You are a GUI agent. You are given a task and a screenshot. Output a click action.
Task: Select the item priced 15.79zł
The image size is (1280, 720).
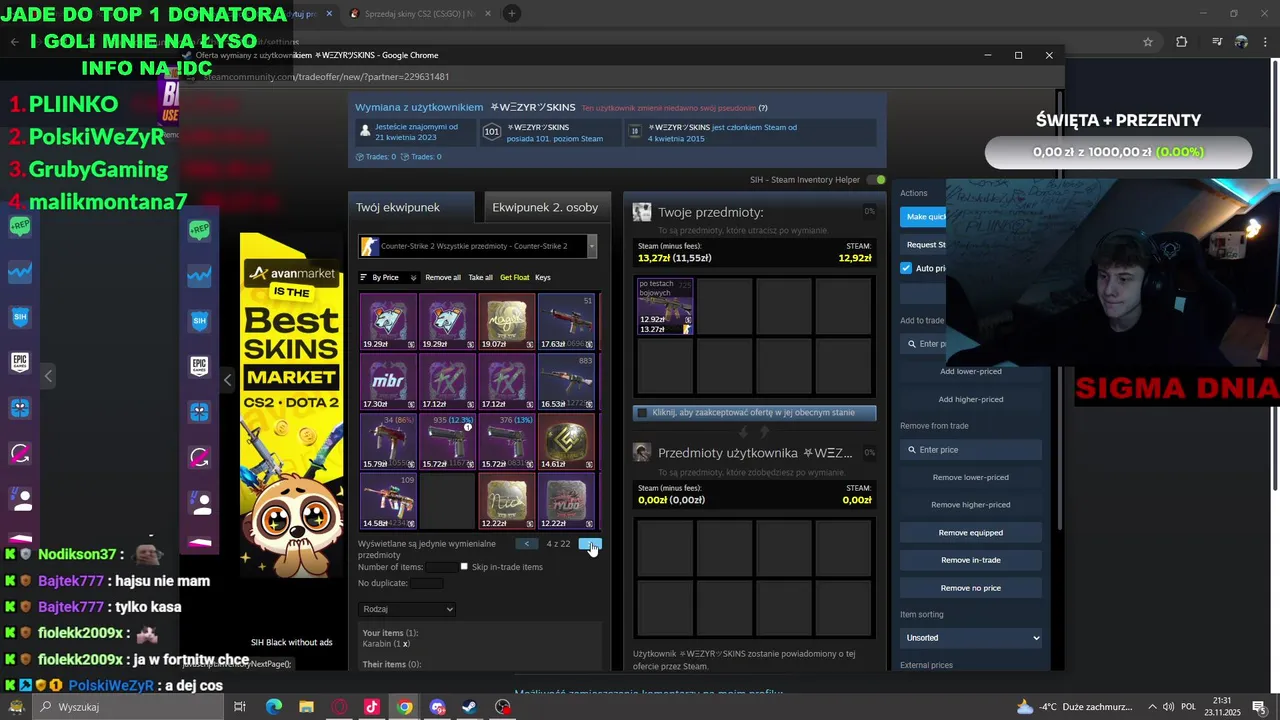(x=388, y=441)
